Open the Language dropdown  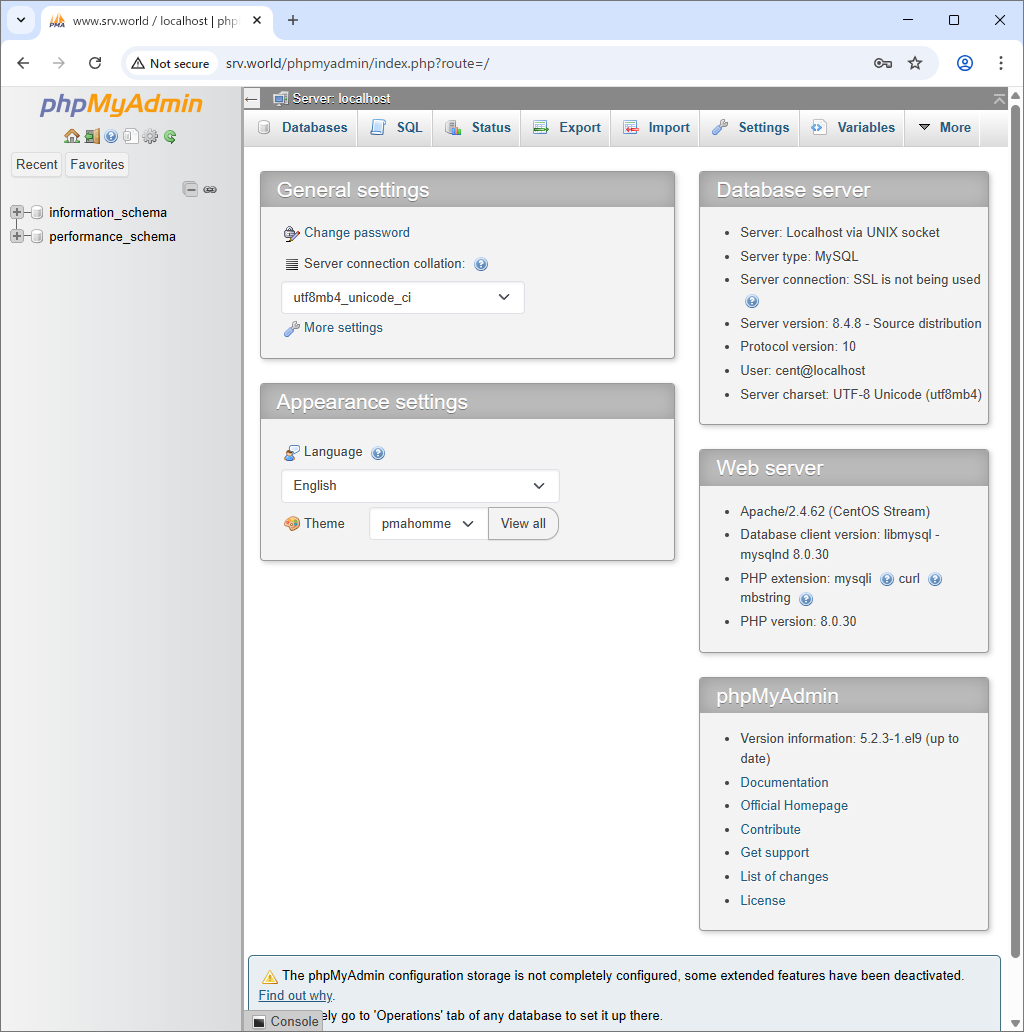point(420,486)
